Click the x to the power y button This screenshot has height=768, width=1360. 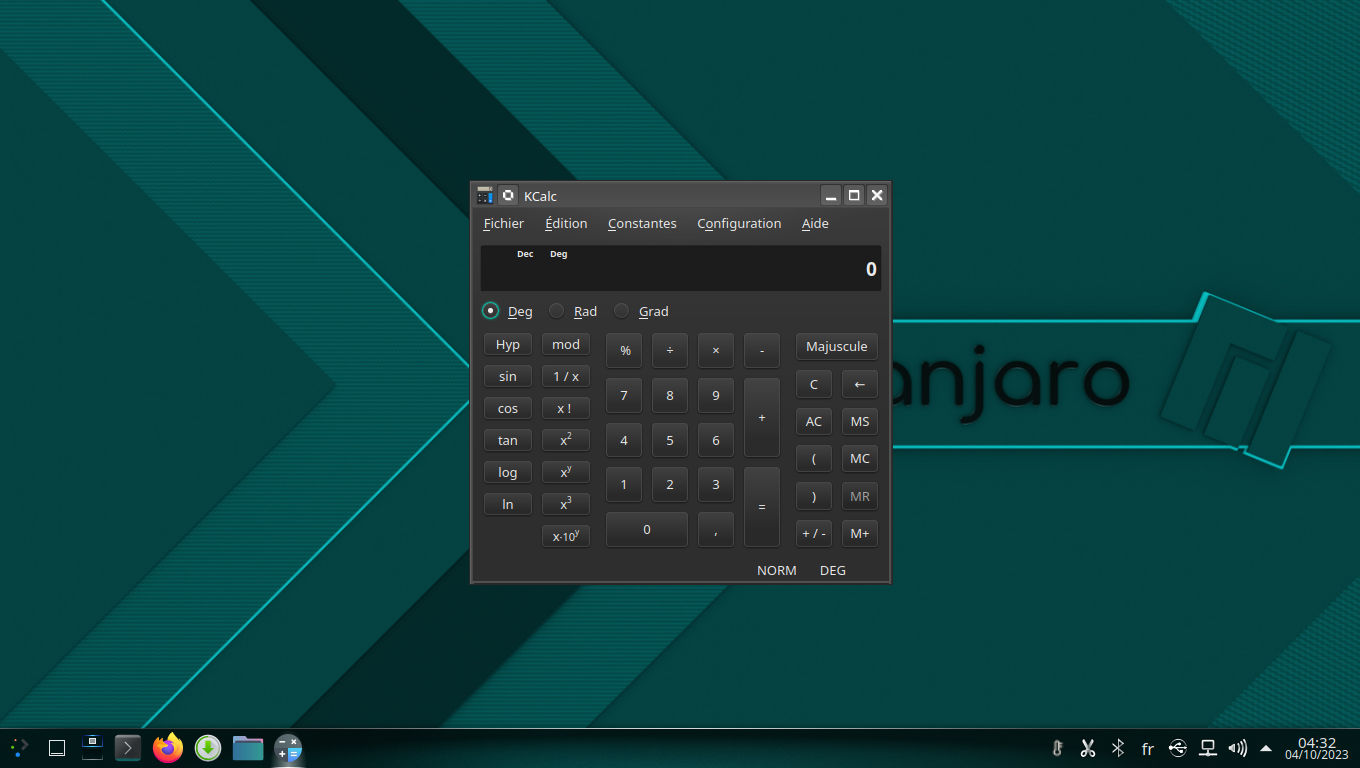566,472
